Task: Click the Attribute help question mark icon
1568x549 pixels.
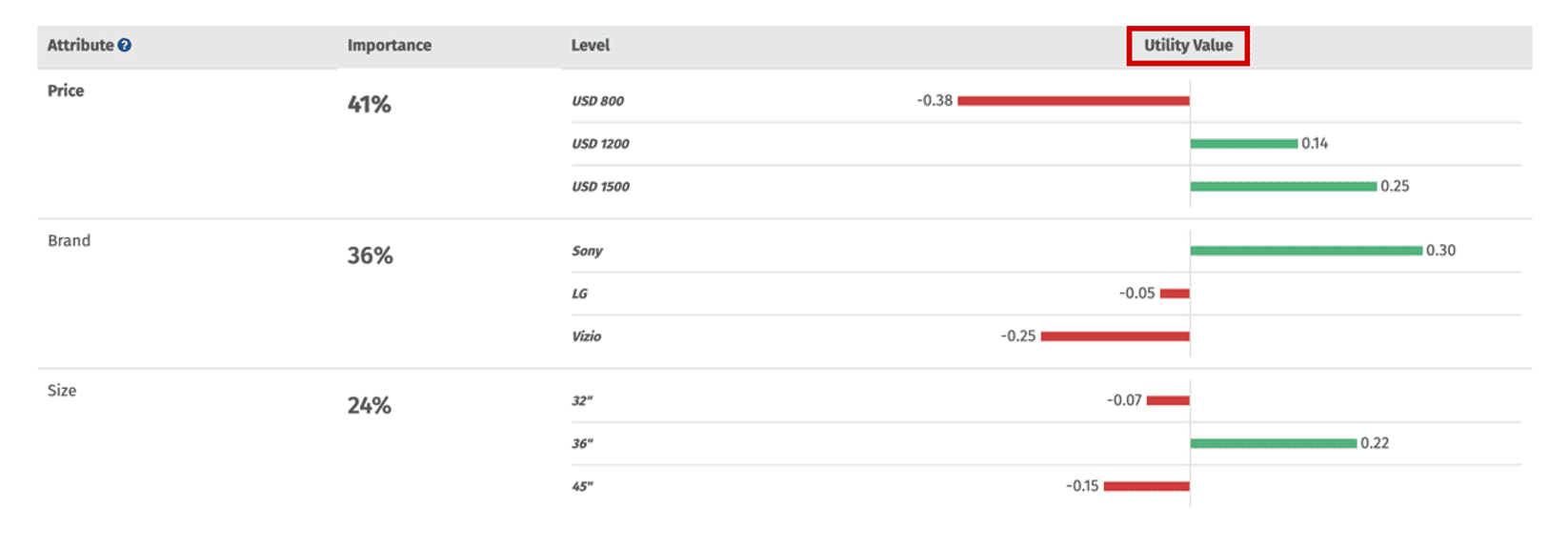Action: pos(125,46)
